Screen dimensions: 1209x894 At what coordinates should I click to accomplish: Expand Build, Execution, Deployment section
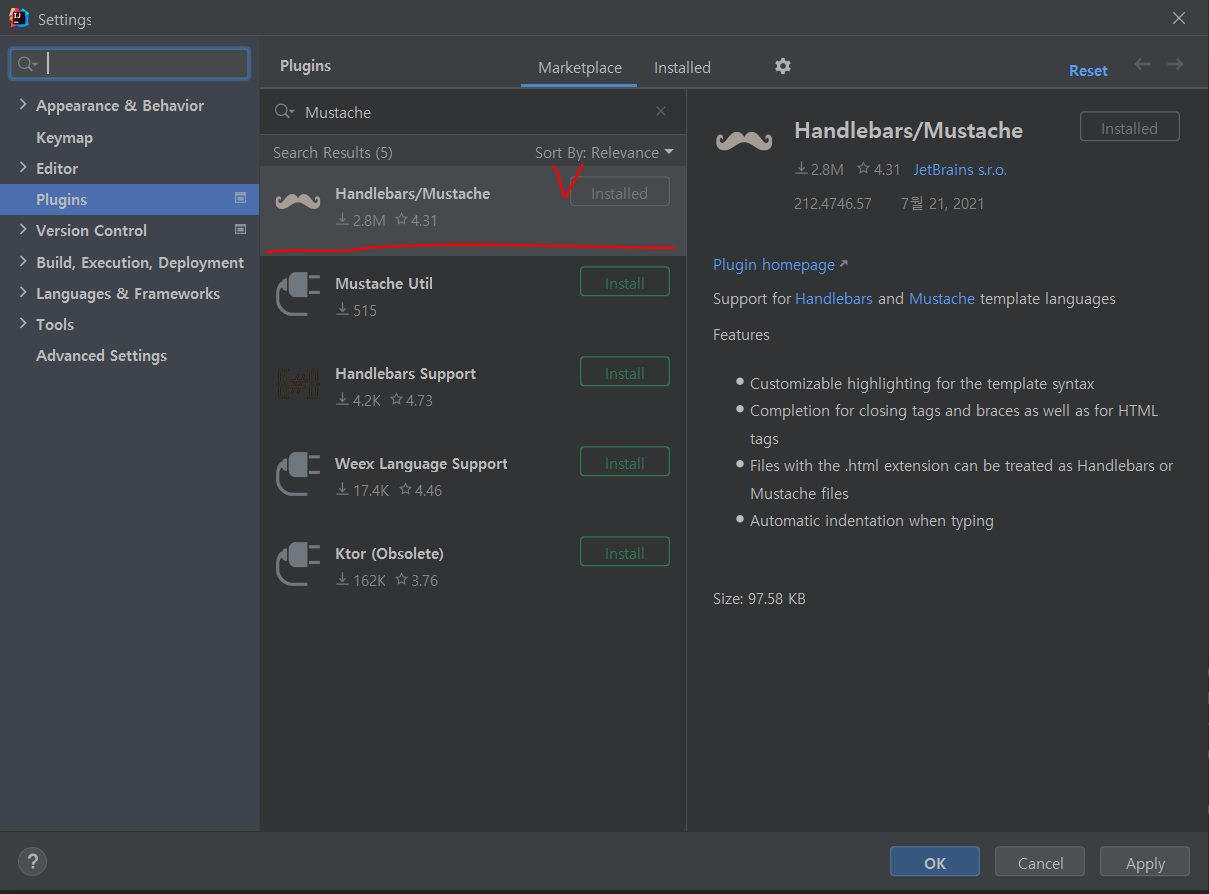pos(24,262)
